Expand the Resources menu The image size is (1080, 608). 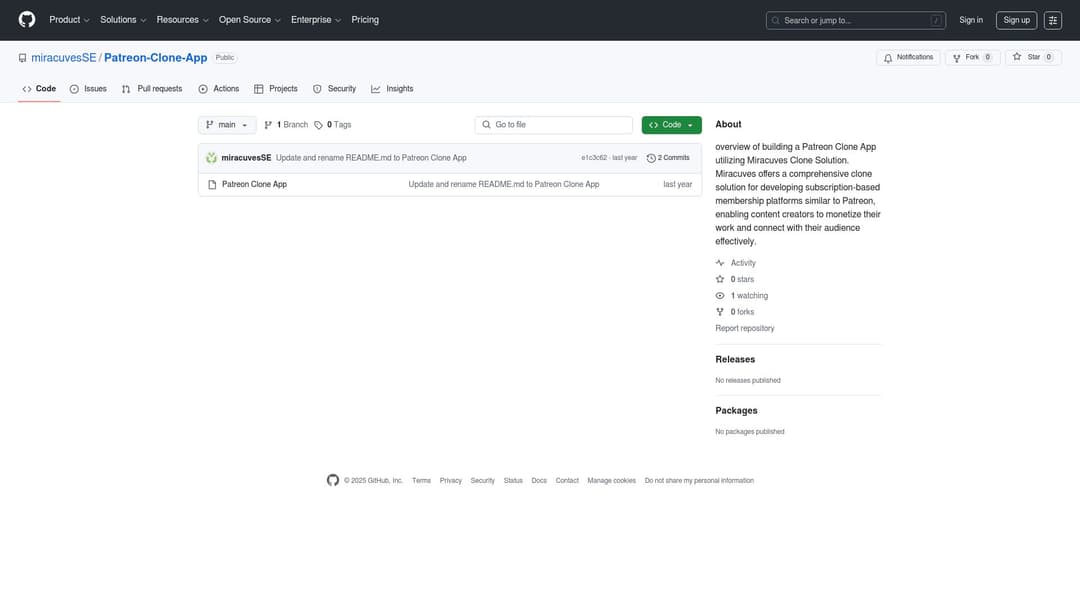(182, 20)
